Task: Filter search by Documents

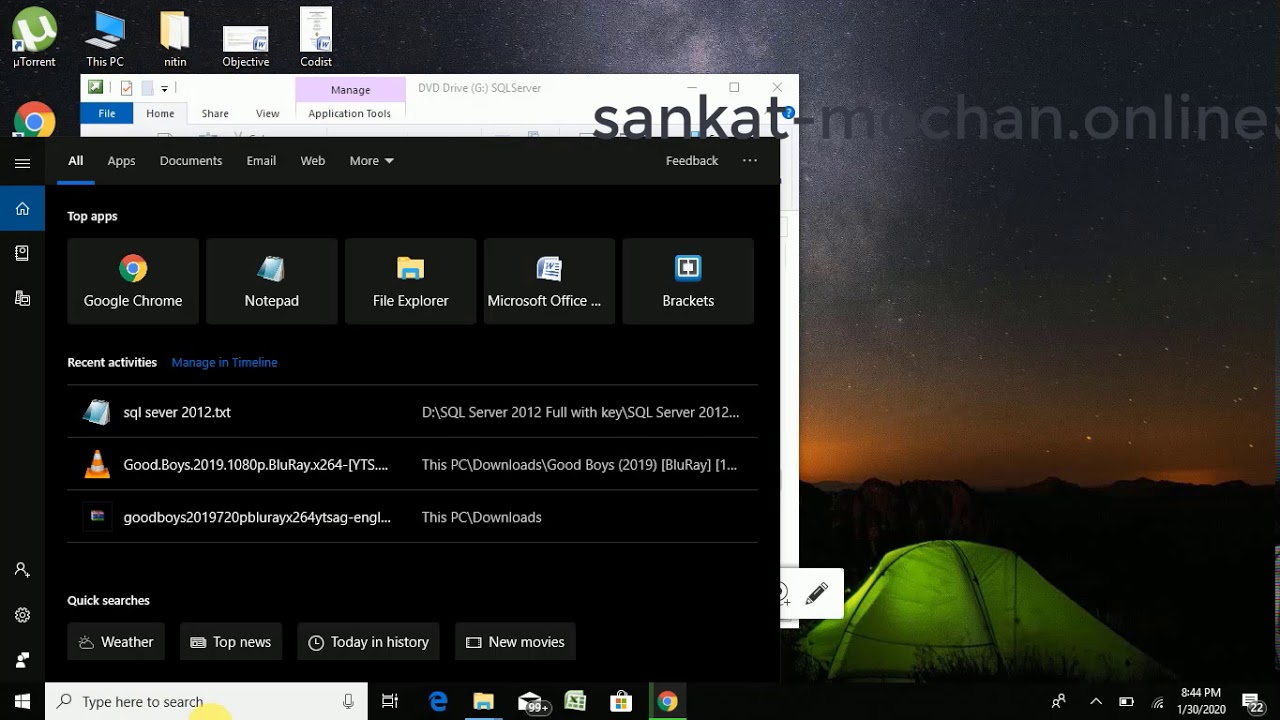Action: 191,160
